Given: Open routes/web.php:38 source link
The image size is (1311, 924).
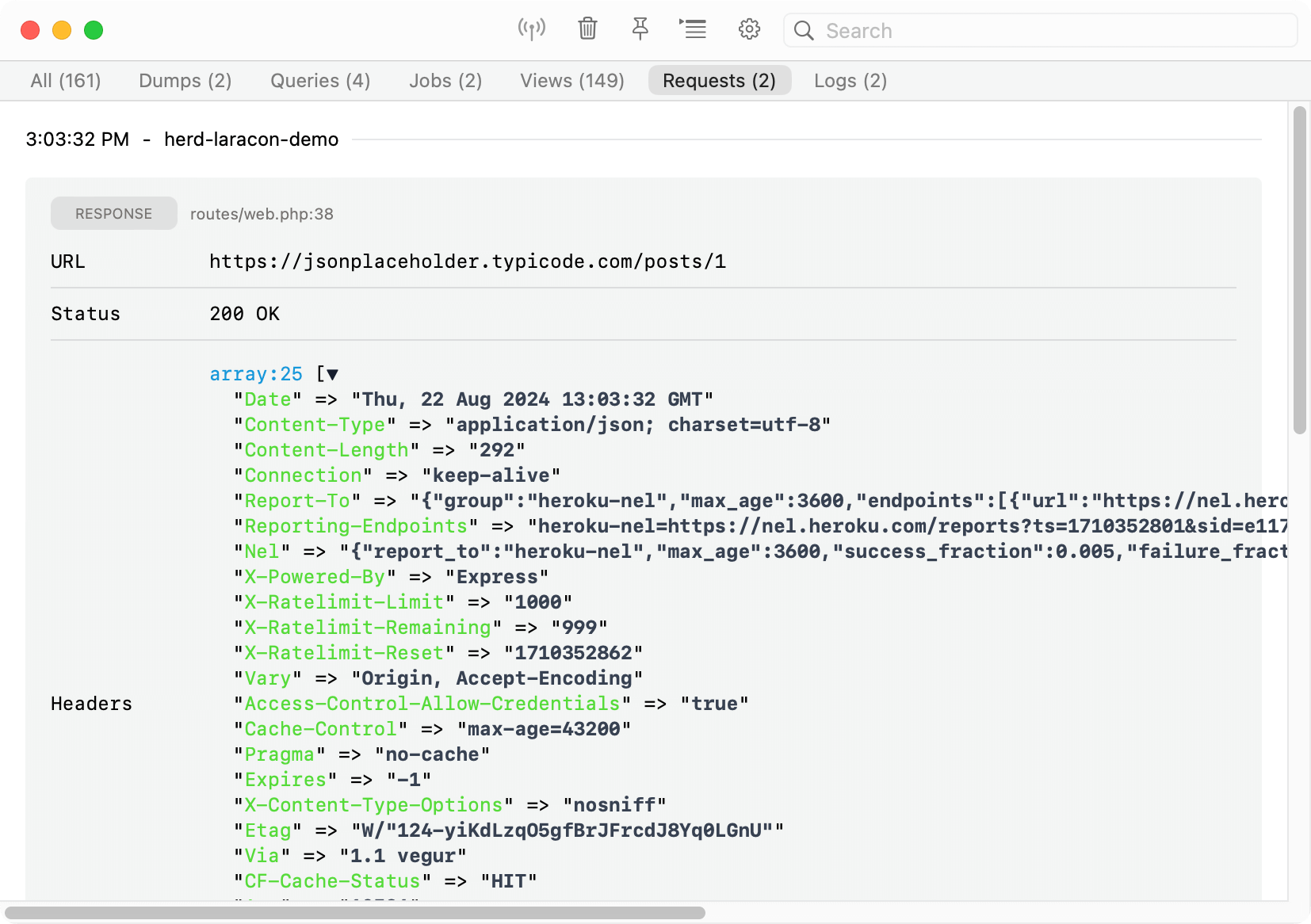Looking at the screenshot, I should click(262, 214).
